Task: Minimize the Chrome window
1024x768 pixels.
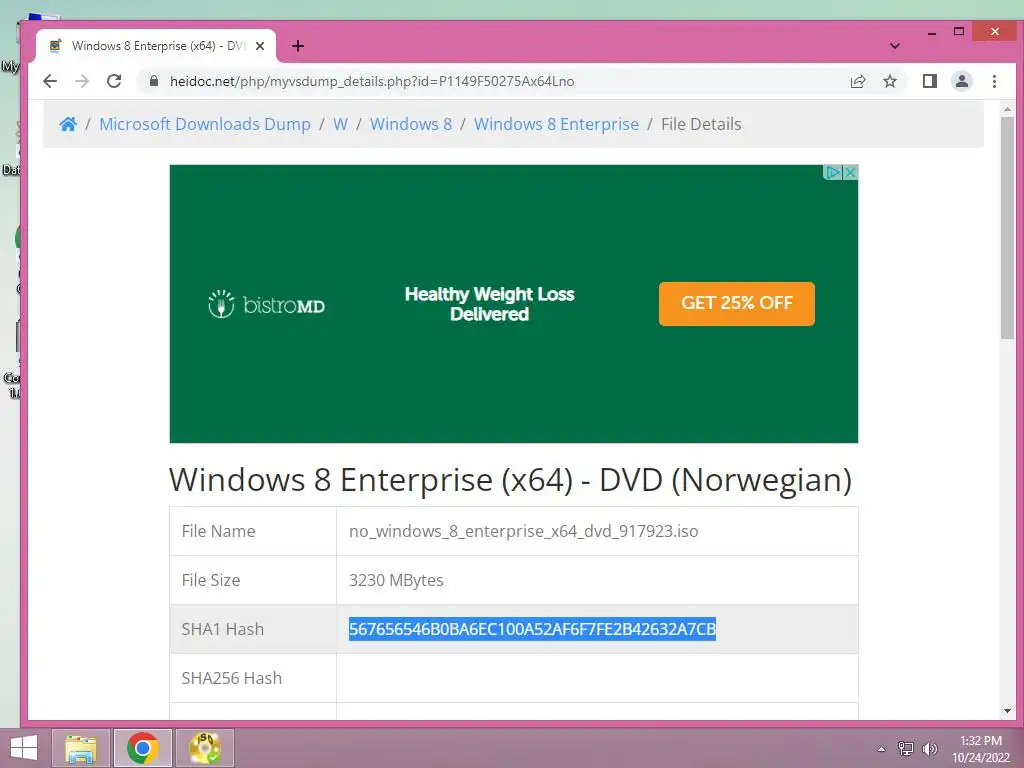Action: click(x=932, y=32)
